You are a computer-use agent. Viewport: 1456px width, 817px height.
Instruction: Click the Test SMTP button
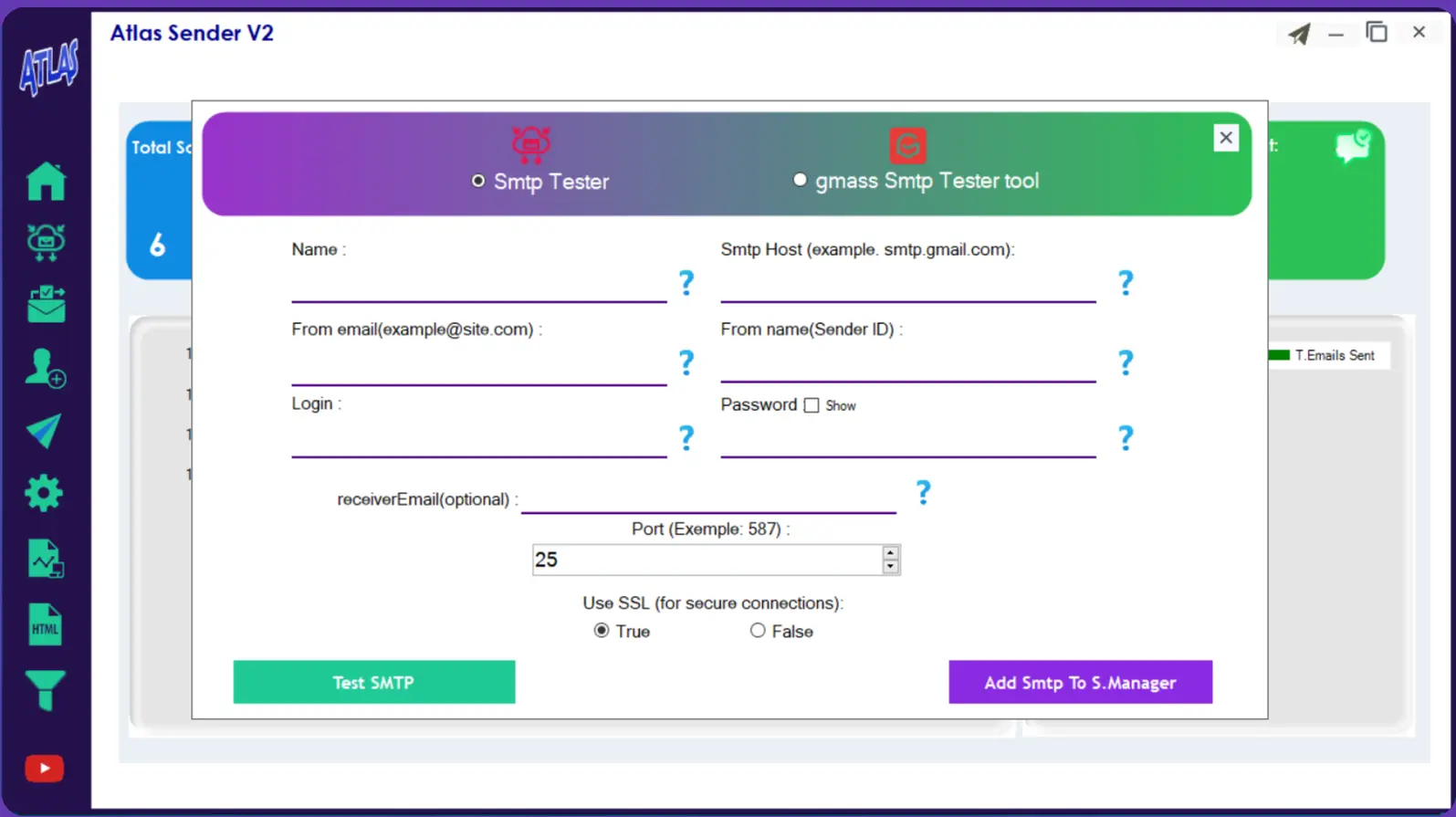[374, 682]
